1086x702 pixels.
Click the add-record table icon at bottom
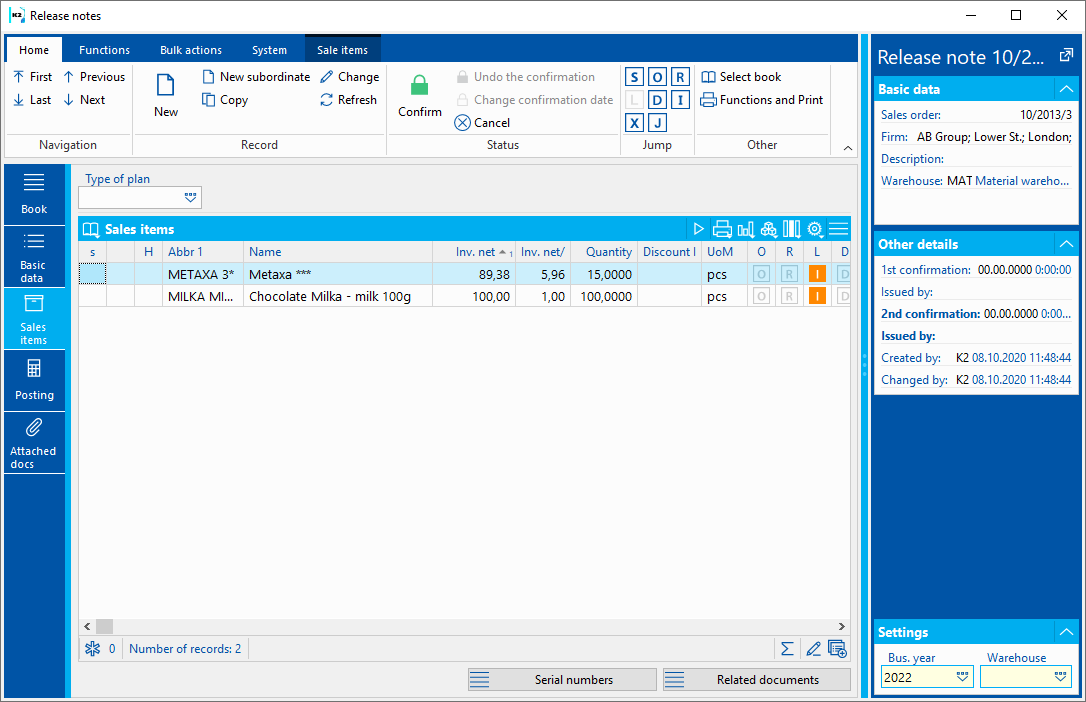click(837, 649)
